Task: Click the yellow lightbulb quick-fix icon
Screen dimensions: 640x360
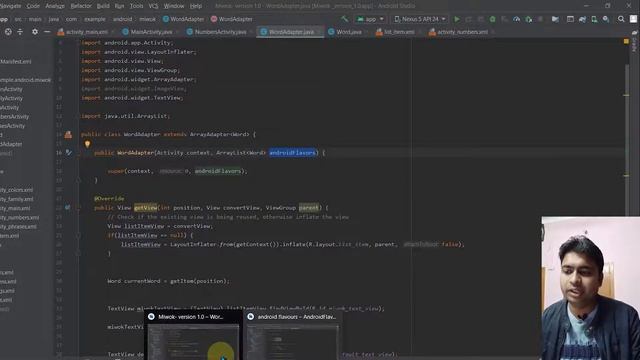Action: point(87,144)
